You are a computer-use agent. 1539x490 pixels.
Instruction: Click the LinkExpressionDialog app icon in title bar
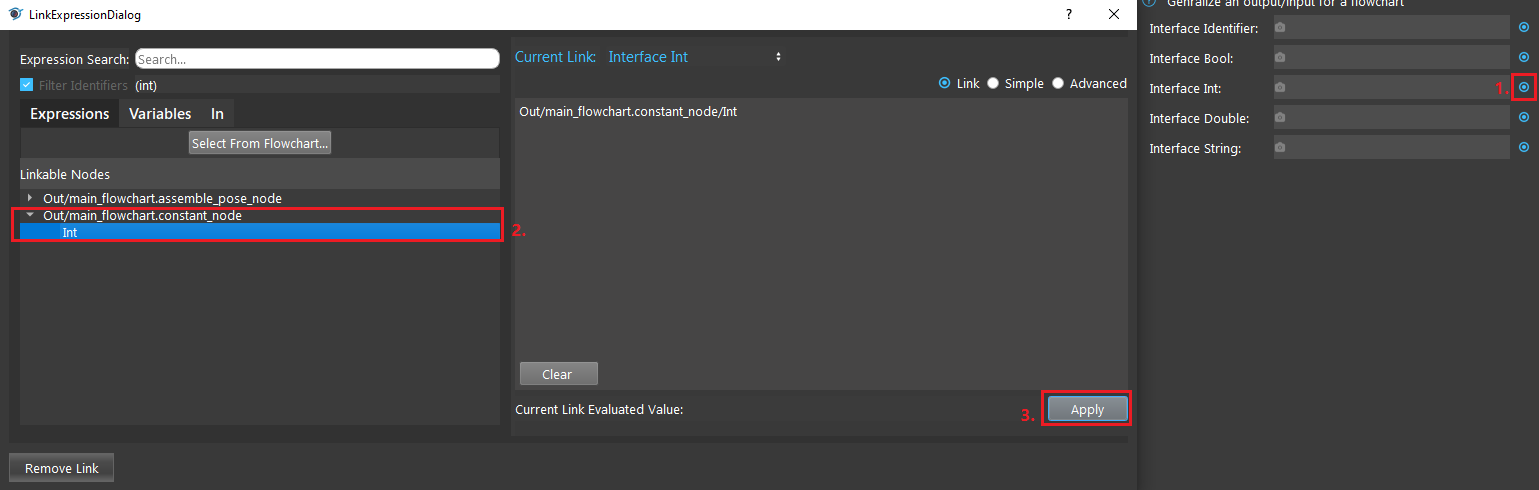(15, 14)
